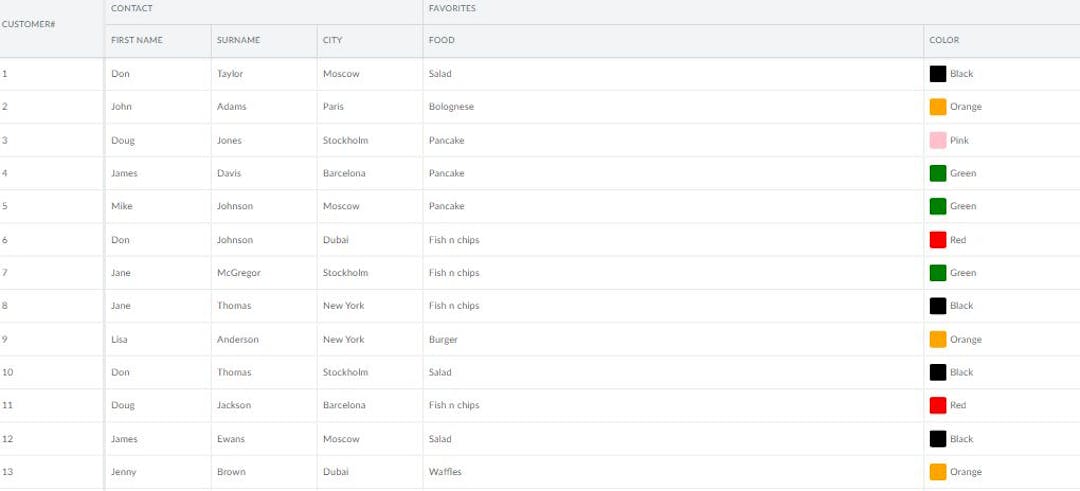Select the Ewans surname cell
The height and width of the screenshot is (491, 1080).
tap(232, 439)
